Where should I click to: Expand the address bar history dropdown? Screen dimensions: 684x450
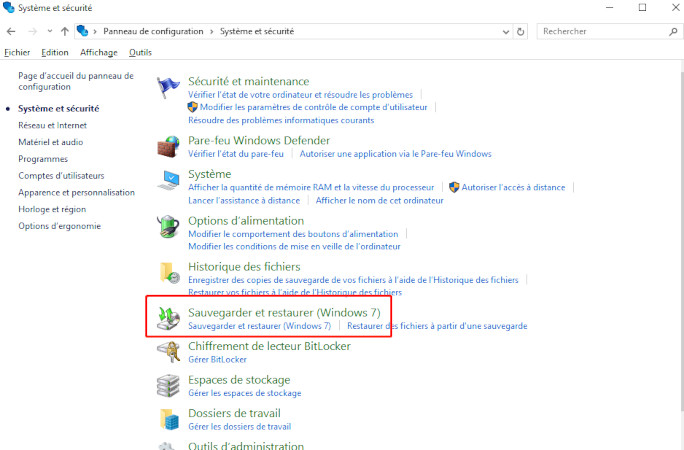click(506, 32)
